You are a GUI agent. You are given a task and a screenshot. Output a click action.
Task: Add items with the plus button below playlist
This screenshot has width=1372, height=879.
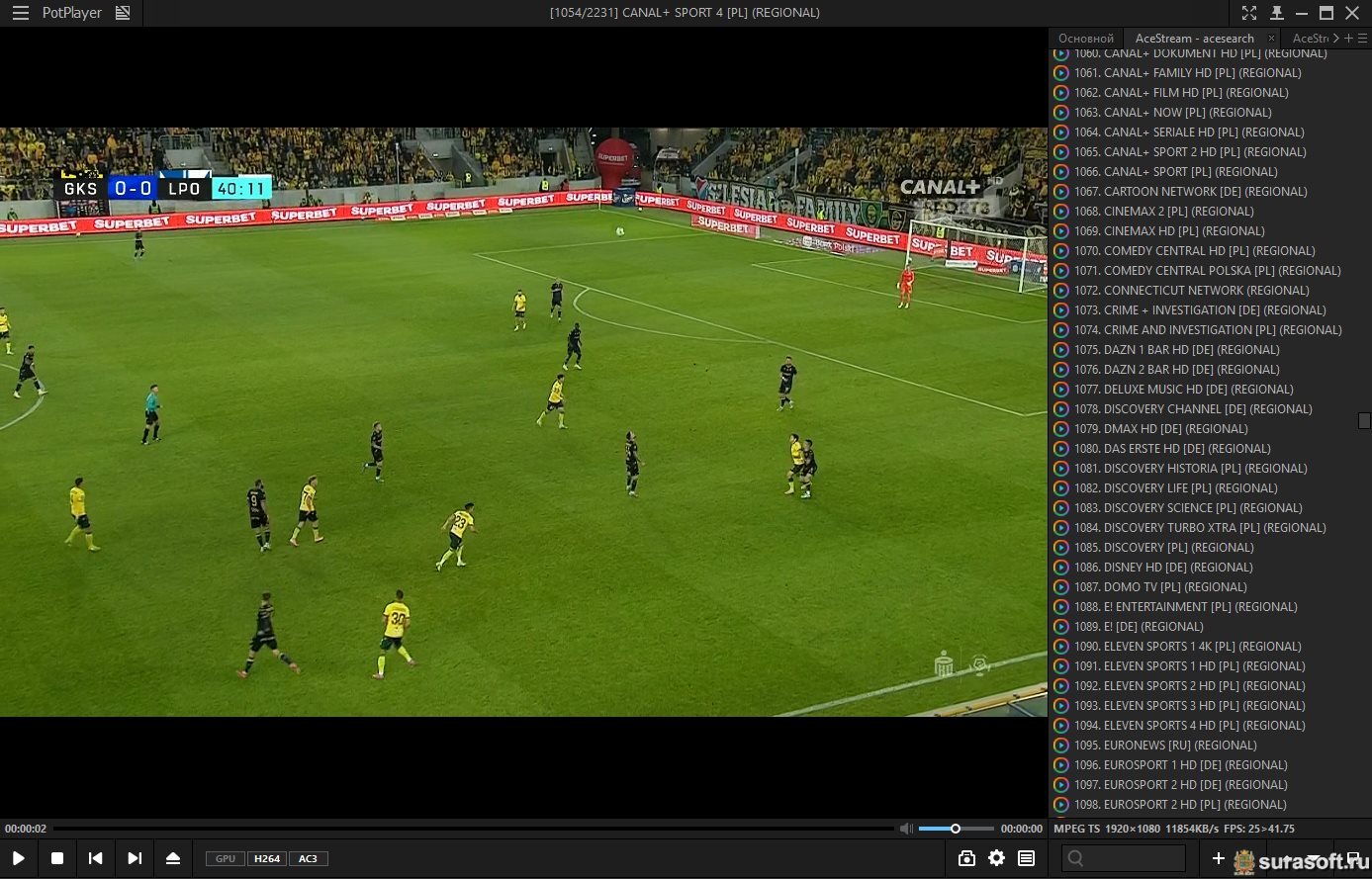(x=1219, y=858)
